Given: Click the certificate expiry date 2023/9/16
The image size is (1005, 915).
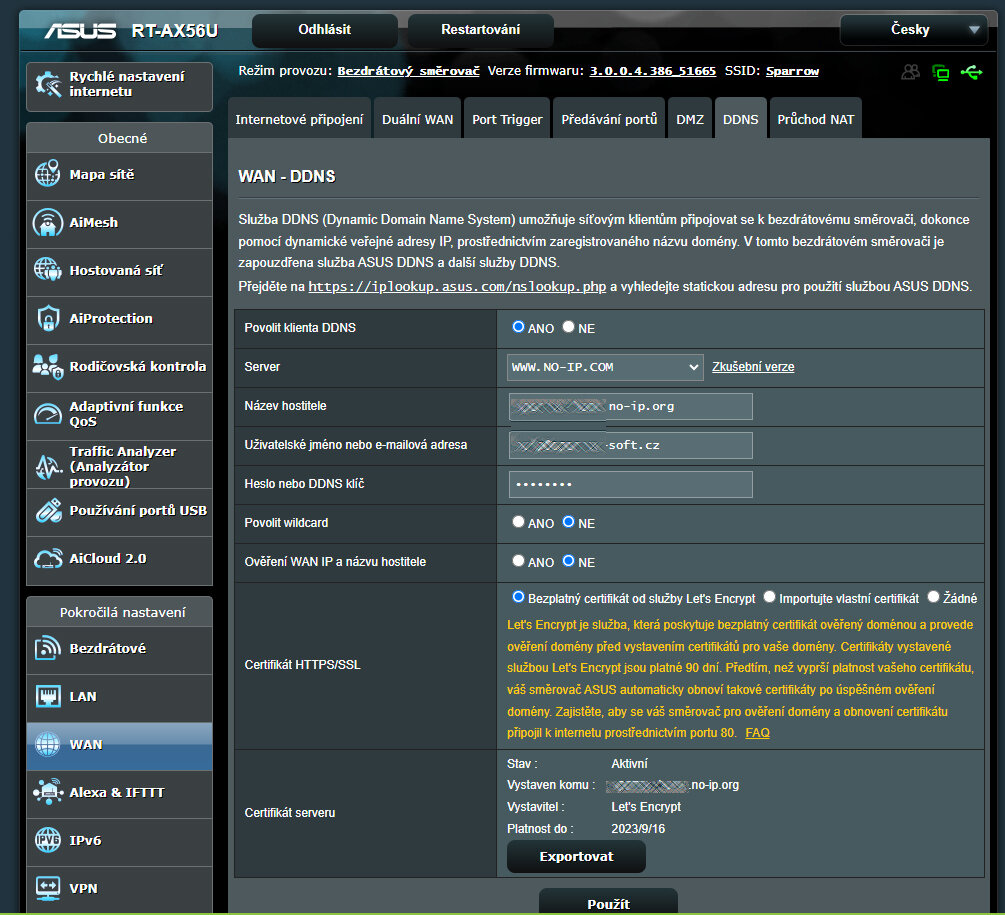Looking at the screenshot, I should [x=638, y=828].
